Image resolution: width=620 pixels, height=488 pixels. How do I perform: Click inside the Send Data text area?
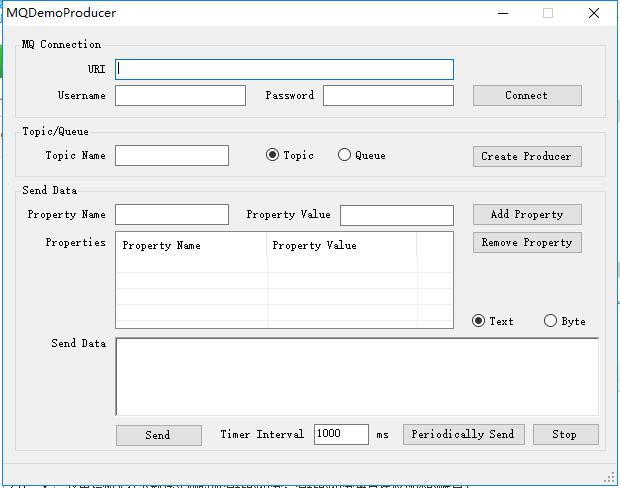point(357,376)
